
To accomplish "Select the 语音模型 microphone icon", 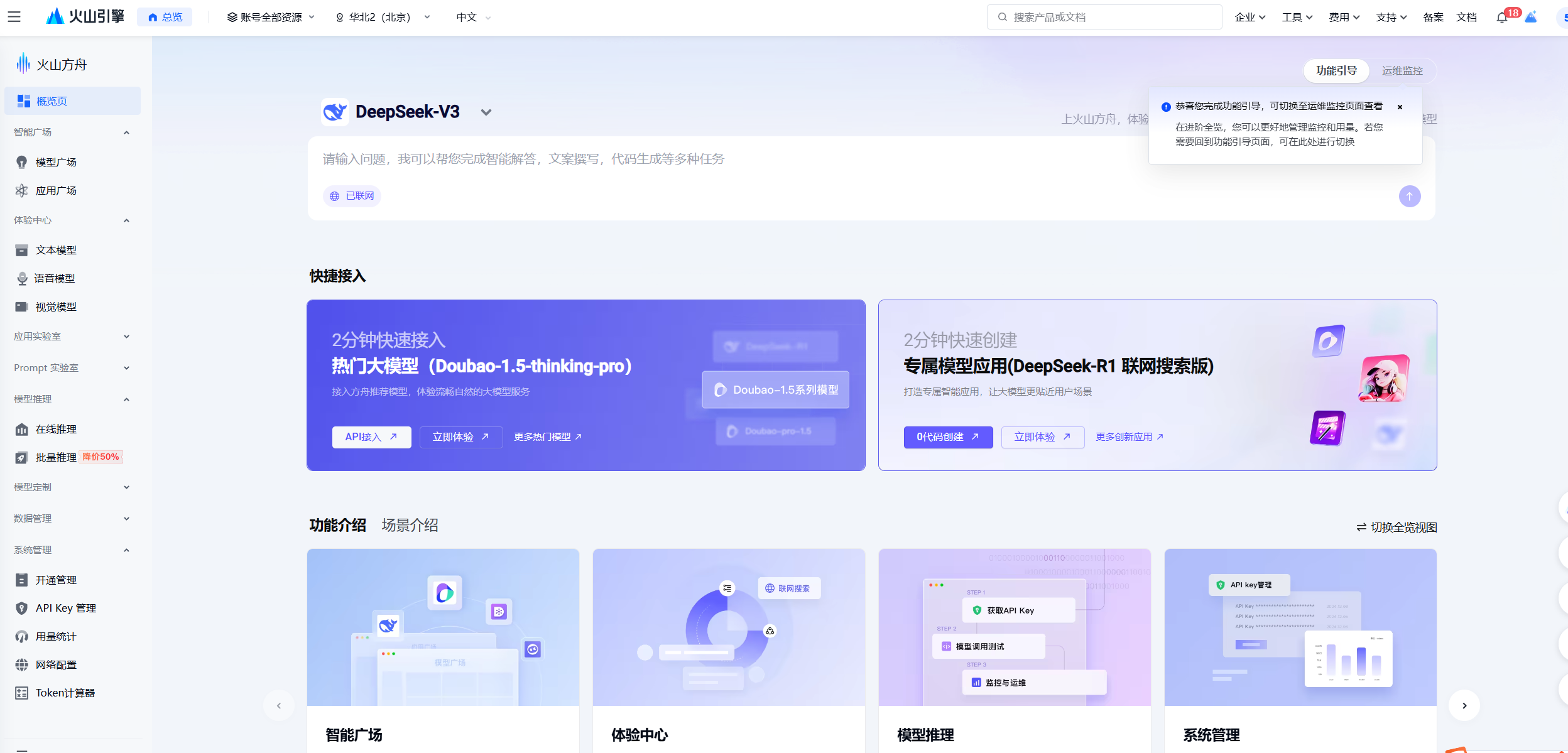I will tap(22, 278).
